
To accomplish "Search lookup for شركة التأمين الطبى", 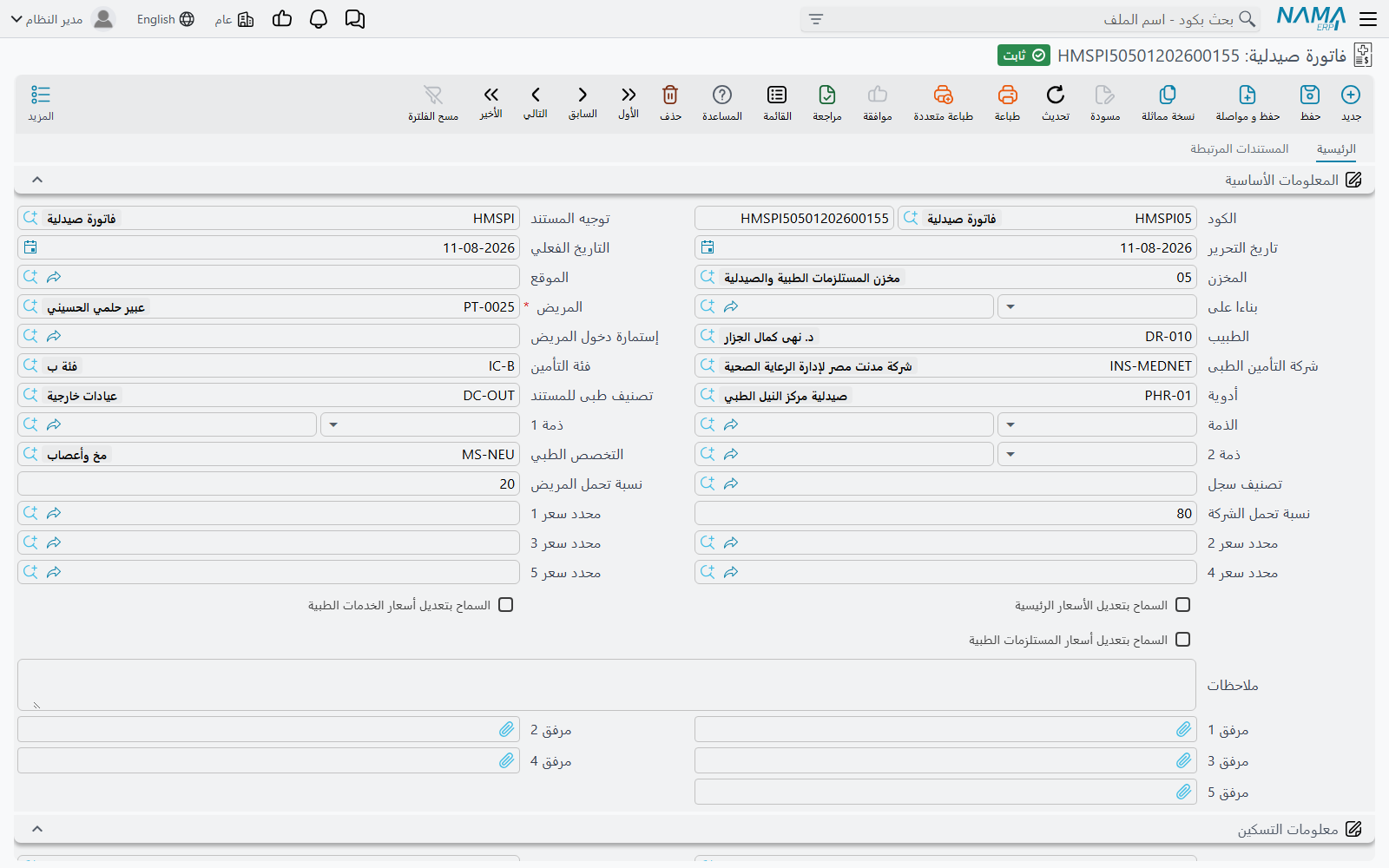I will (x=708, y=365).
